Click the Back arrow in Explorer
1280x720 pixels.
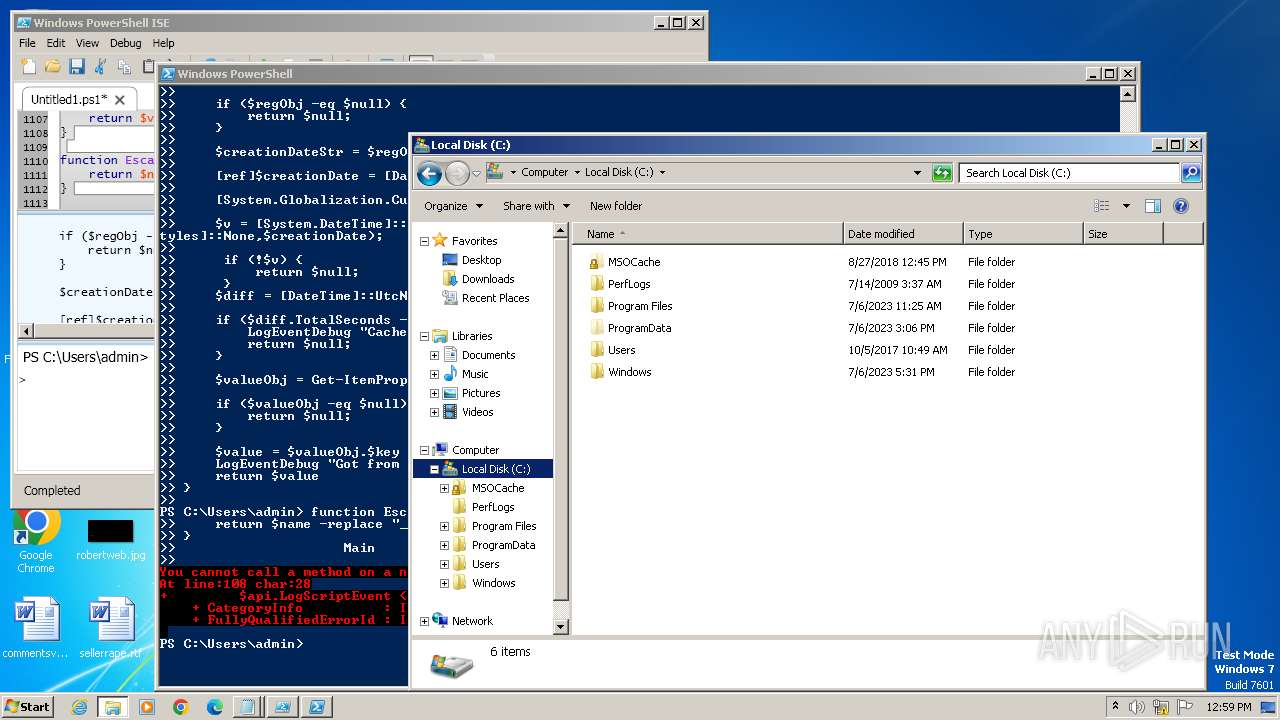pyautogui.click(x=430, y=174)
